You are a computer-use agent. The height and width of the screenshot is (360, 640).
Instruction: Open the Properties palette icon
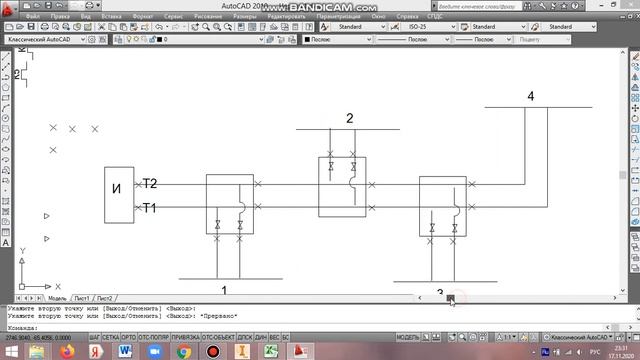pos(241,27)
